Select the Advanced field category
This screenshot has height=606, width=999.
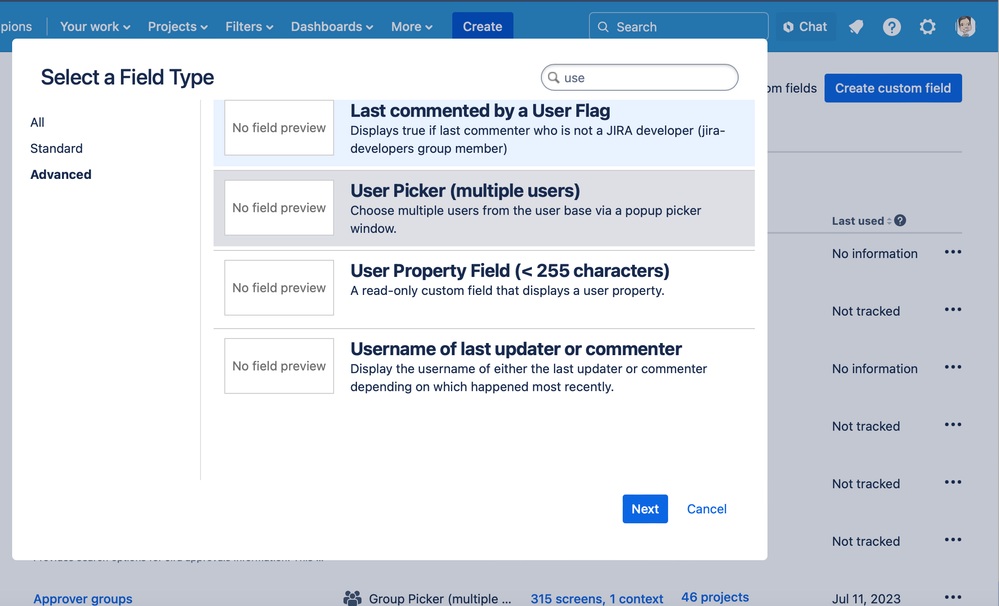(x=61, y=175)
